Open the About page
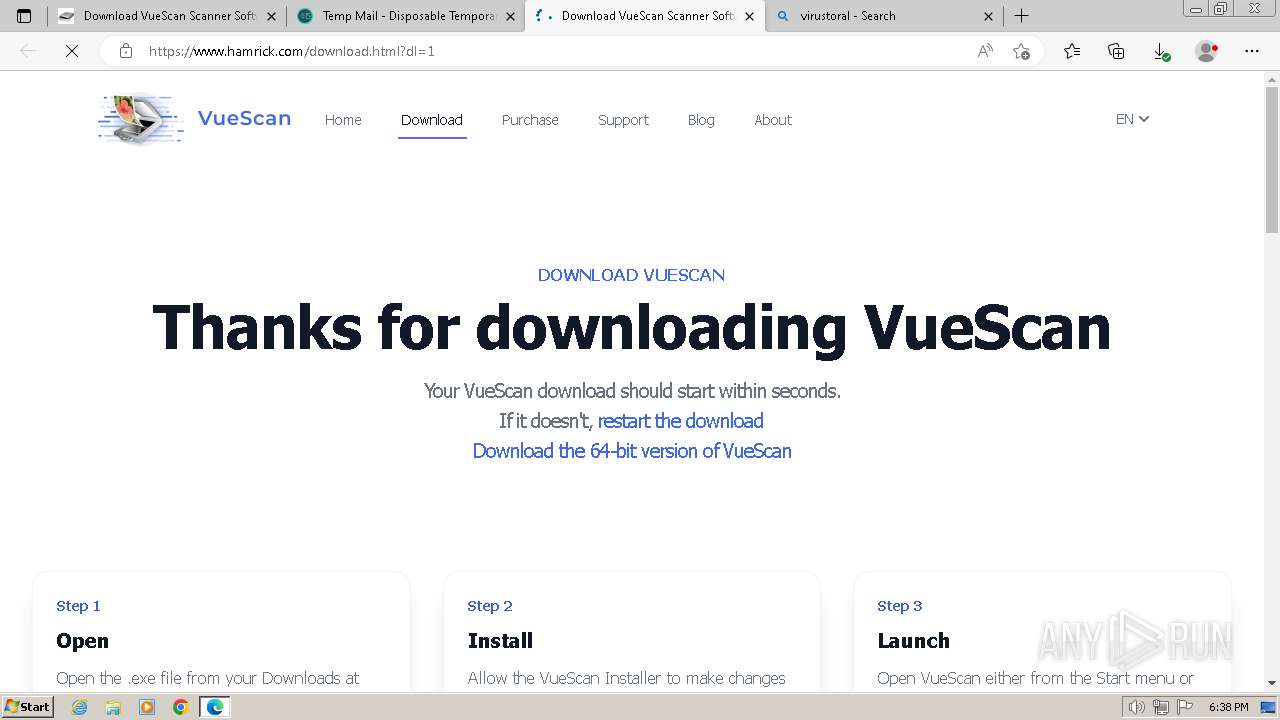 [773, 120]
